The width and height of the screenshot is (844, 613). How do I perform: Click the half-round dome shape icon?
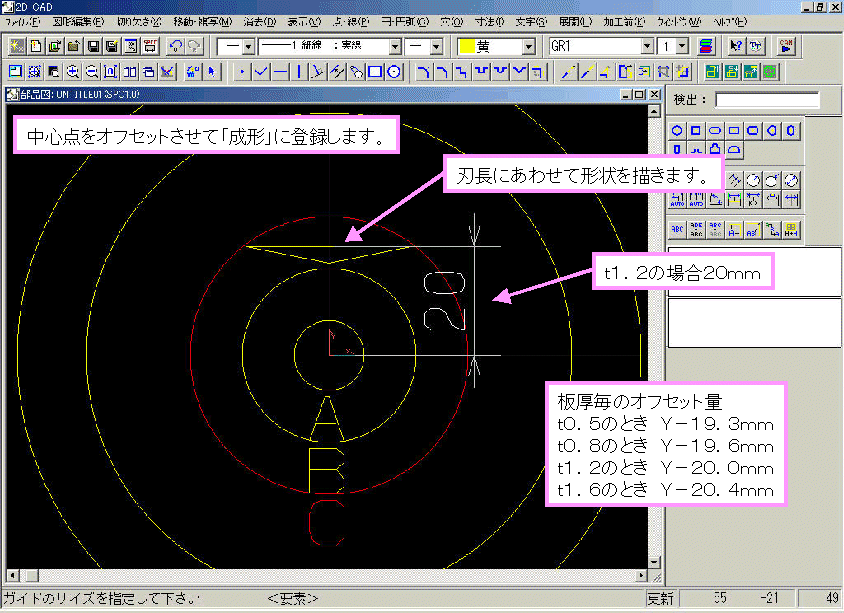734,150
